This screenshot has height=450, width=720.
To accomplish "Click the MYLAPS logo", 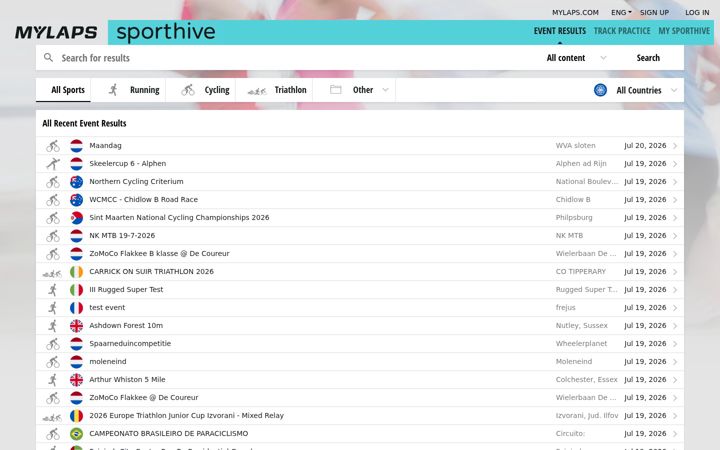I will (x=56, y=33).
